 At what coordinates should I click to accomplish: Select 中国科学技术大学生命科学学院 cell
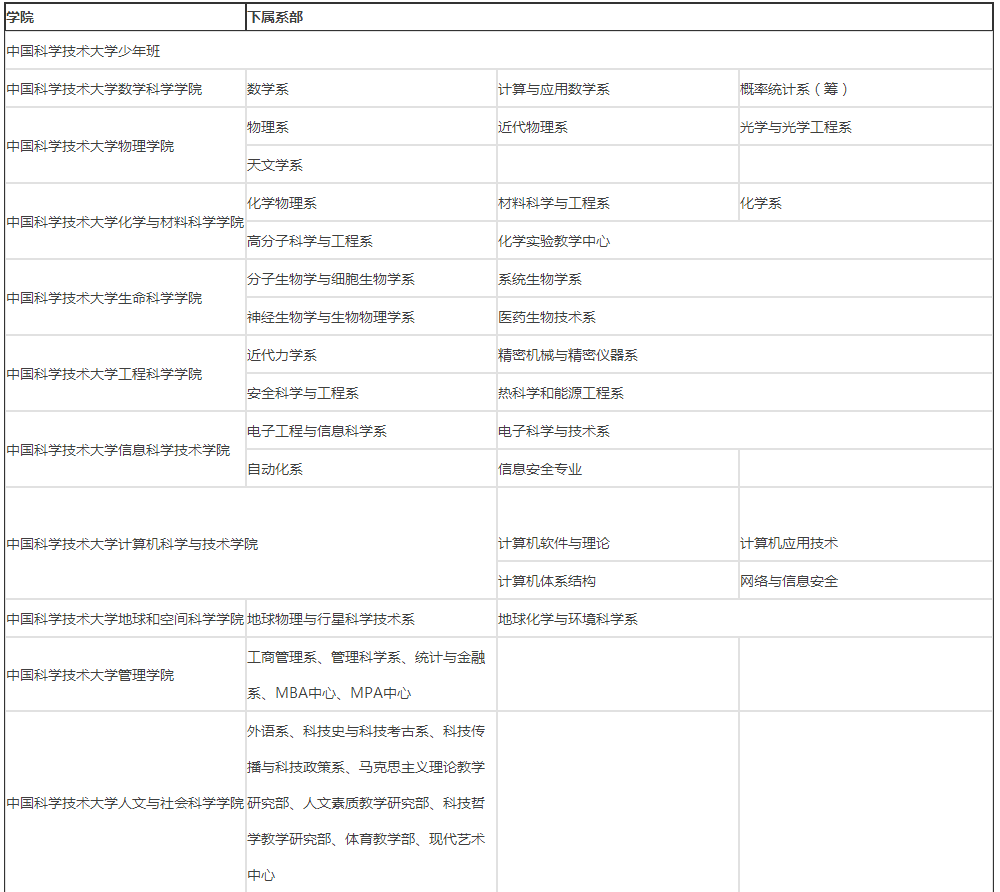pyautogui.click(x=125, y=298)
